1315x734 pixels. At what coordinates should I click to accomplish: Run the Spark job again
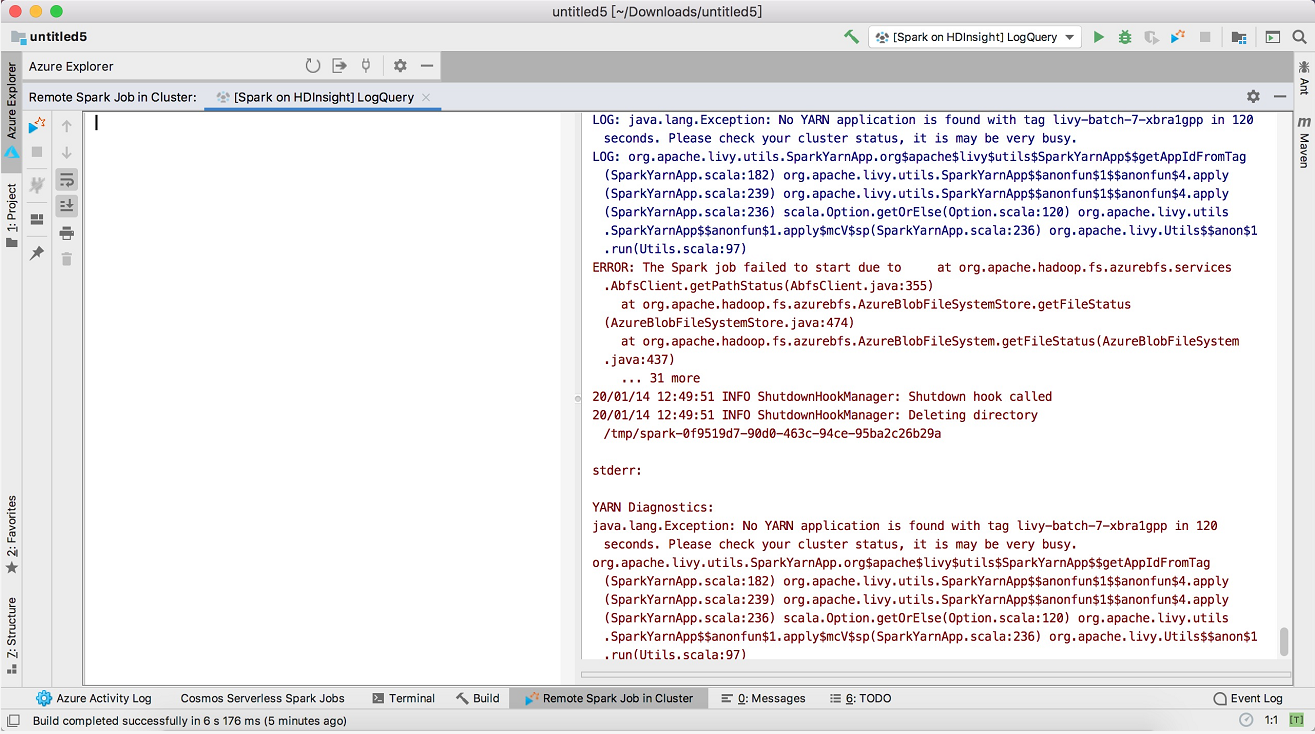[35, 126]
